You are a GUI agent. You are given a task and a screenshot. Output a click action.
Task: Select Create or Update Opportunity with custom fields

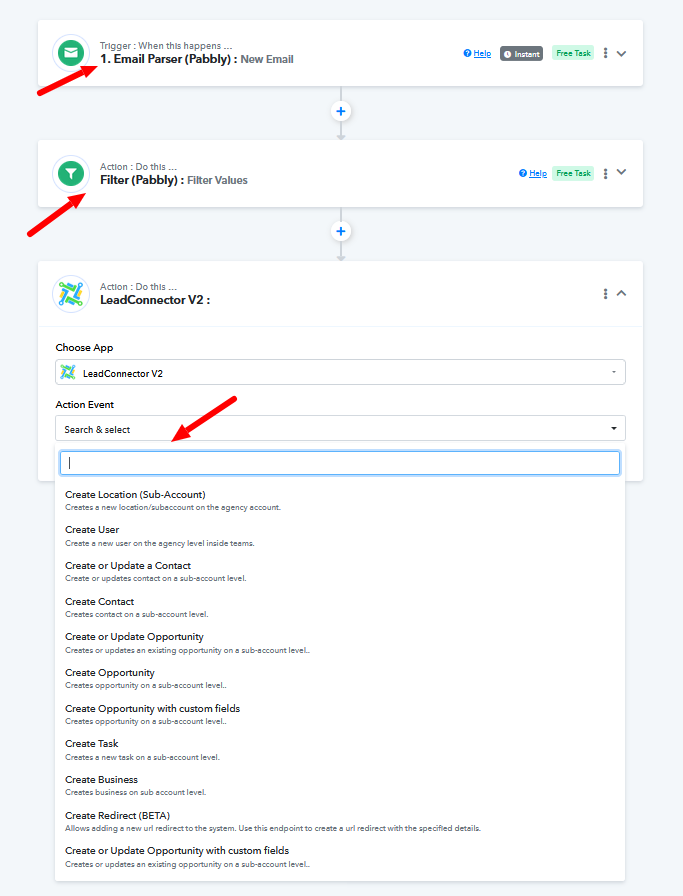(x=340, y=857)
